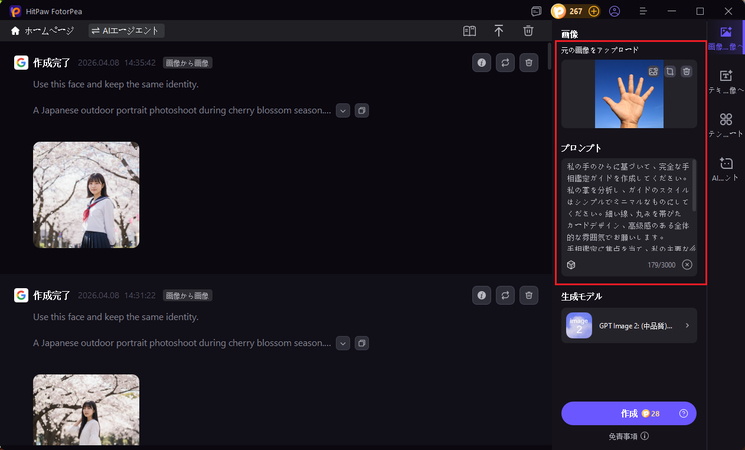Image resolution: width=745 pixels, height=450 pixels.
Task: Open the first cherry blossom portrait thumbnail
Action: pos(86,195)
